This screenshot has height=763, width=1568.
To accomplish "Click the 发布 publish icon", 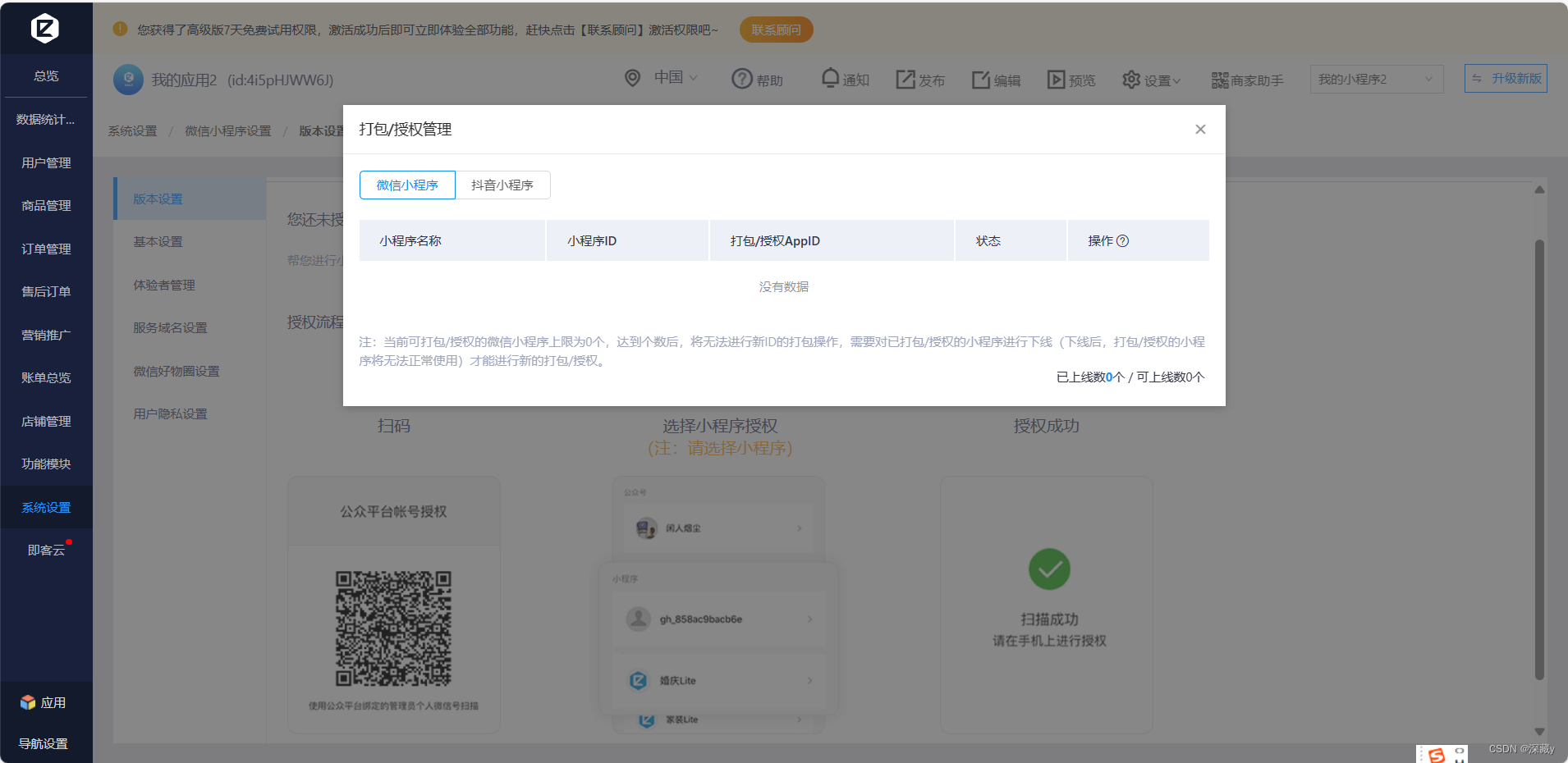I will coord(905,79).
